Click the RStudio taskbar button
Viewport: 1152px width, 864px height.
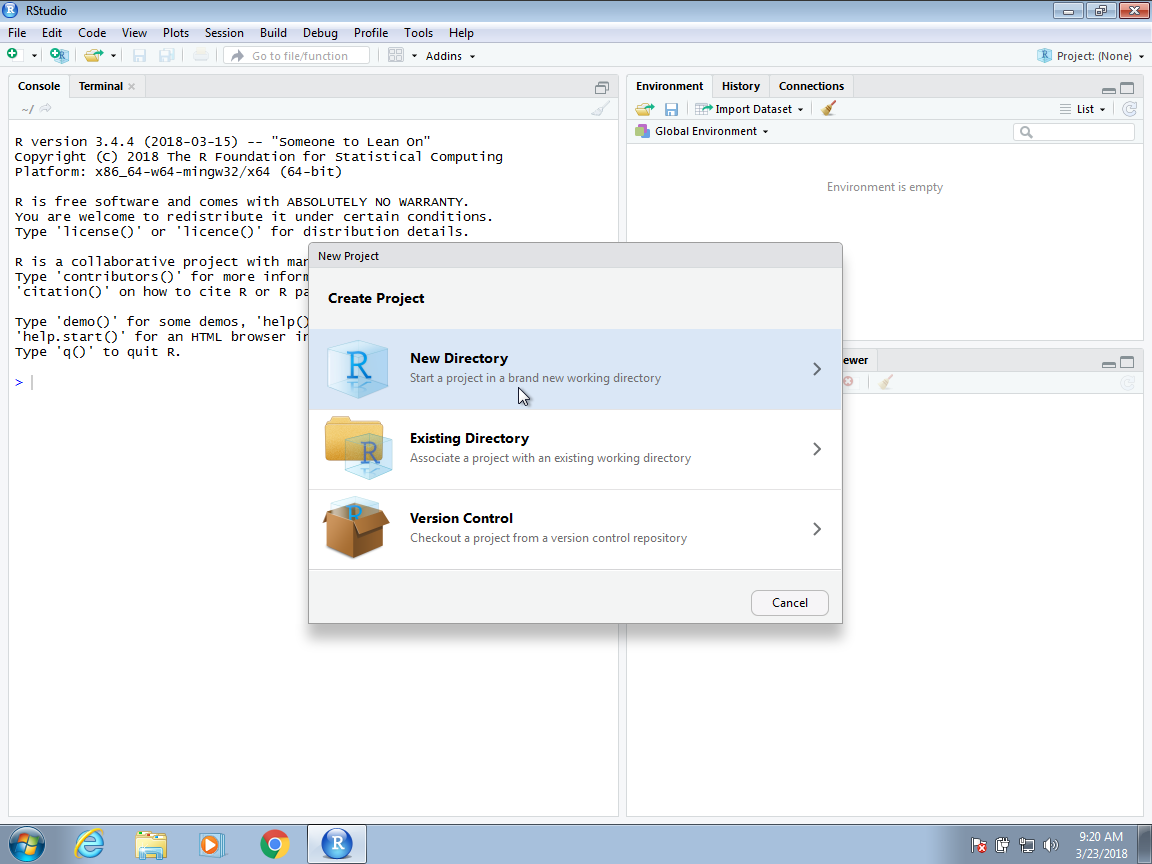336,843
